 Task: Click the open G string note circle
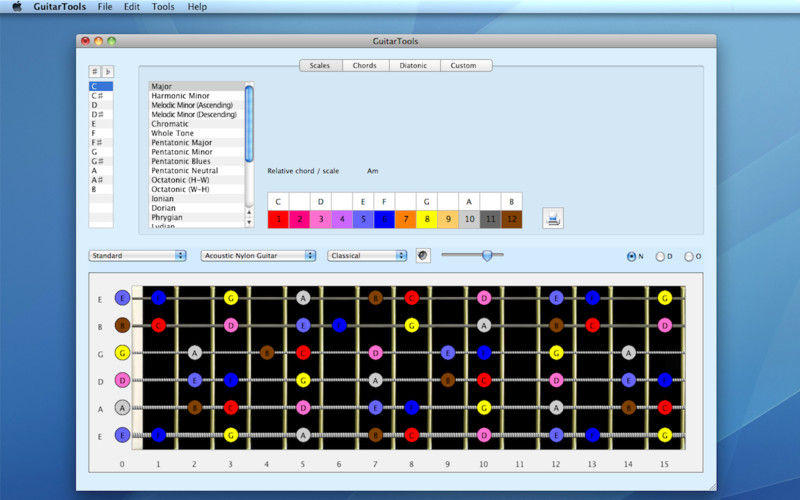122,353
